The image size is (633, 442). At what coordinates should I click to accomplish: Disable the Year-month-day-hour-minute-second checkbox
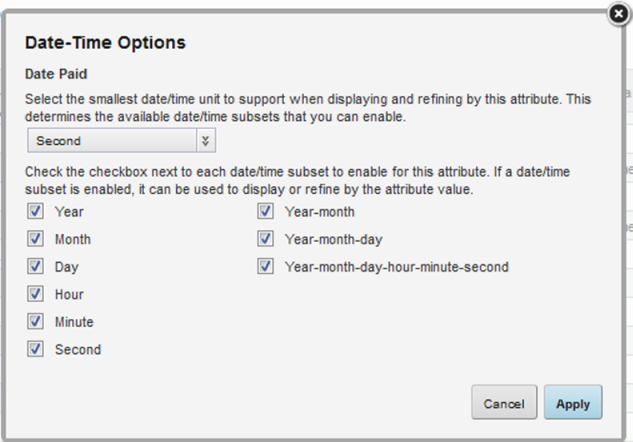[x=265, y=267]
